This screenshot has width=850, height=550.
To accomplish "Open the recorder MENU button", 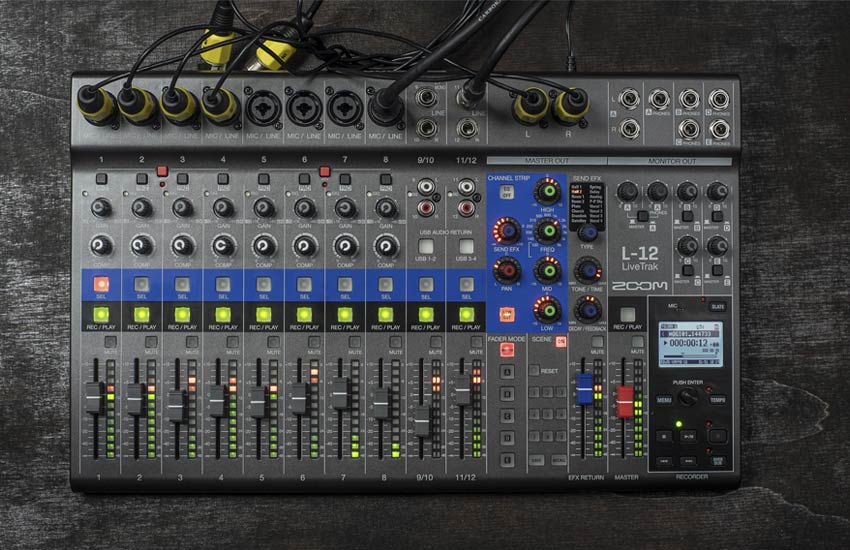I will pyautogui.click(x=664, y=399).
